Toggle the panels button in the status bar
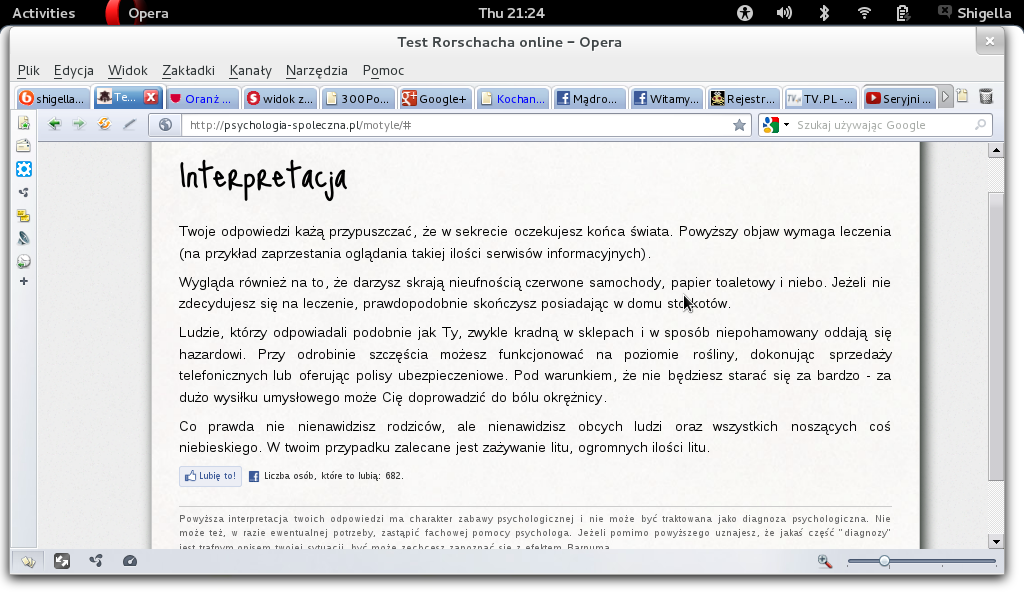 tap(28, 561)
